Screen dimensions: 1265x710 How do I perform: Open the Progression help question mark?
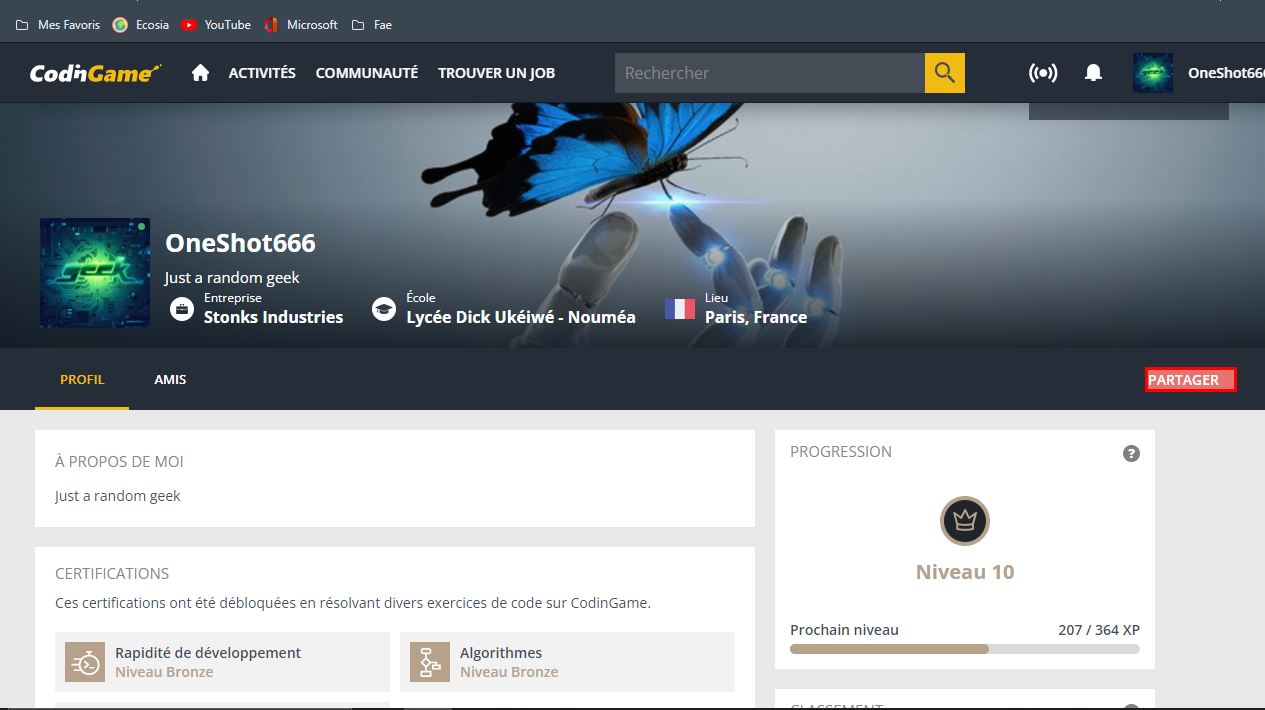(x=1131, y=453)
